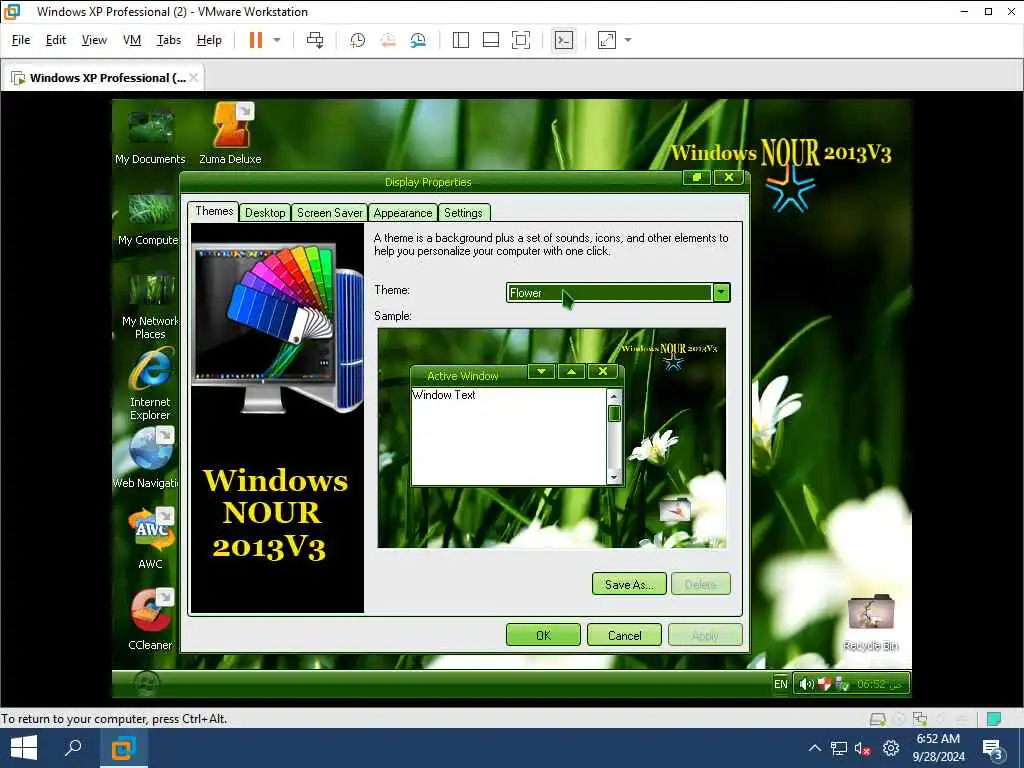
Task: Select the CCleaner desktop shortcut
Action: coord(151,620)
